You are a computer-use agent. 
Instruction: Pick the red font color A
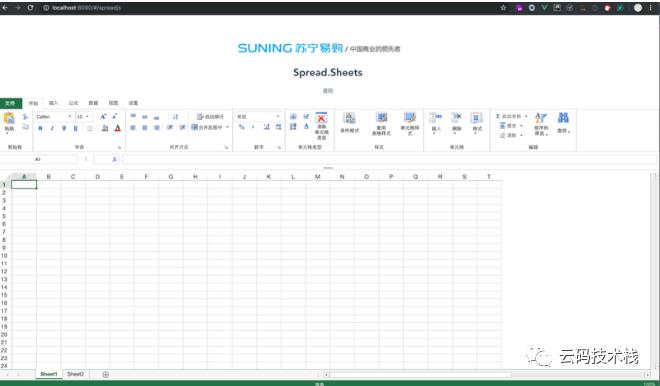(x=118, y=128)
